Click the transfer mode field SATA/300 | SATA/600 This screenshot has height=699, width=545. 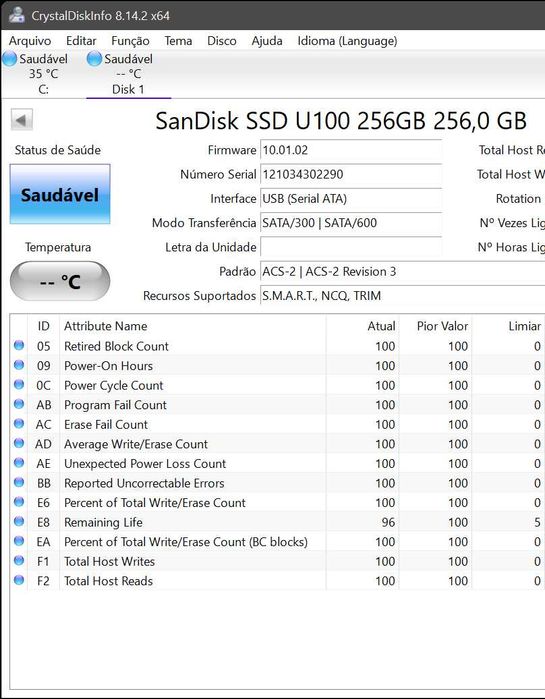351,223
